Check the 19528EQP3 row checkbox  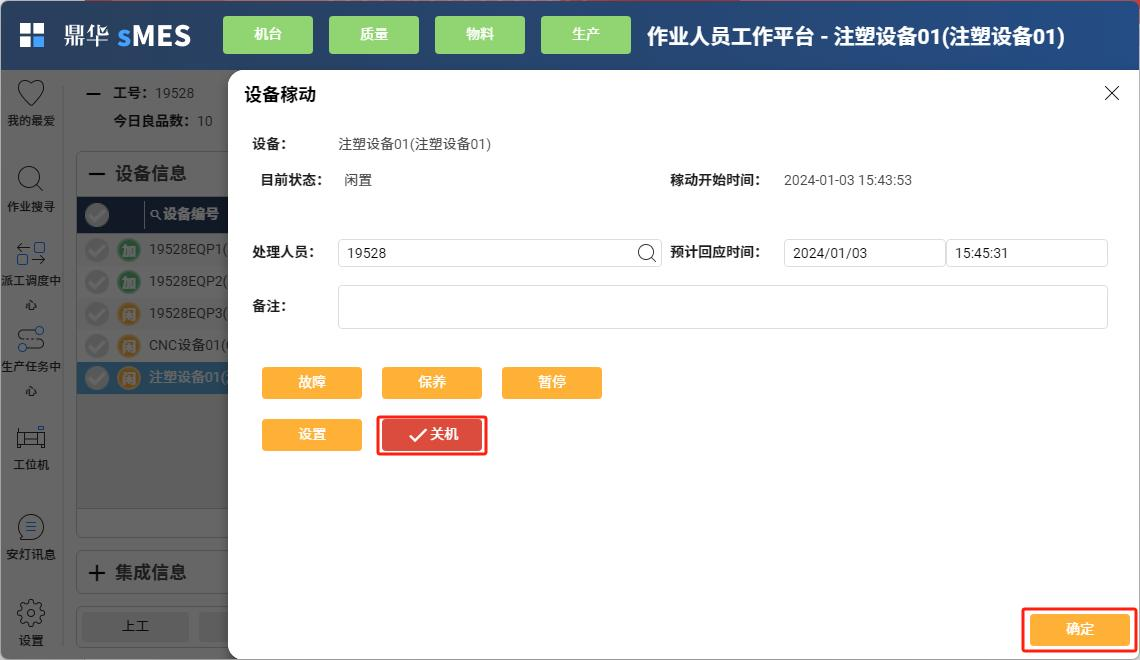click(97, 314)
